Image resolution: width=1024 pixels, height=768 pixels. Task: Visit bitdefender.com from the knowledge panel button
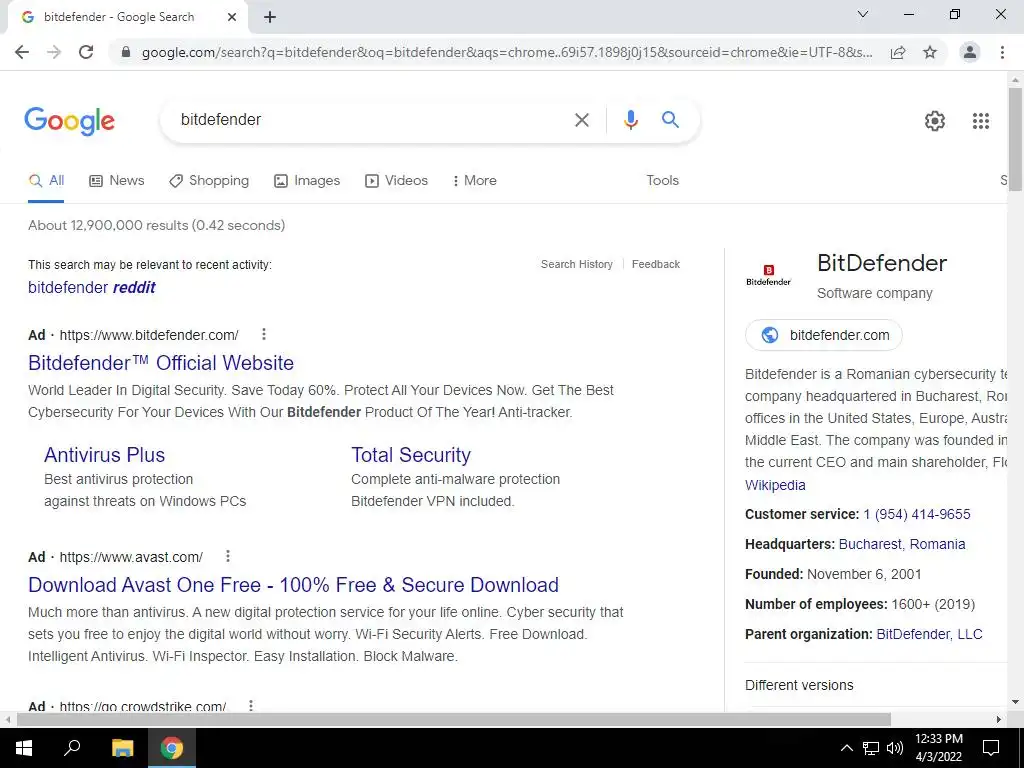click(x=824, y=335)
